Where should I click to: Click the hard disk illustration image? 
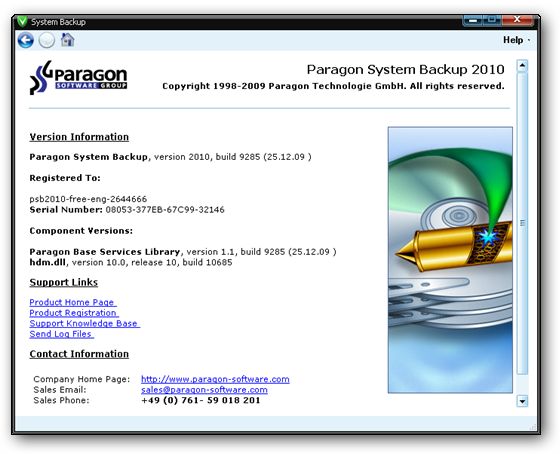[450, 260]
